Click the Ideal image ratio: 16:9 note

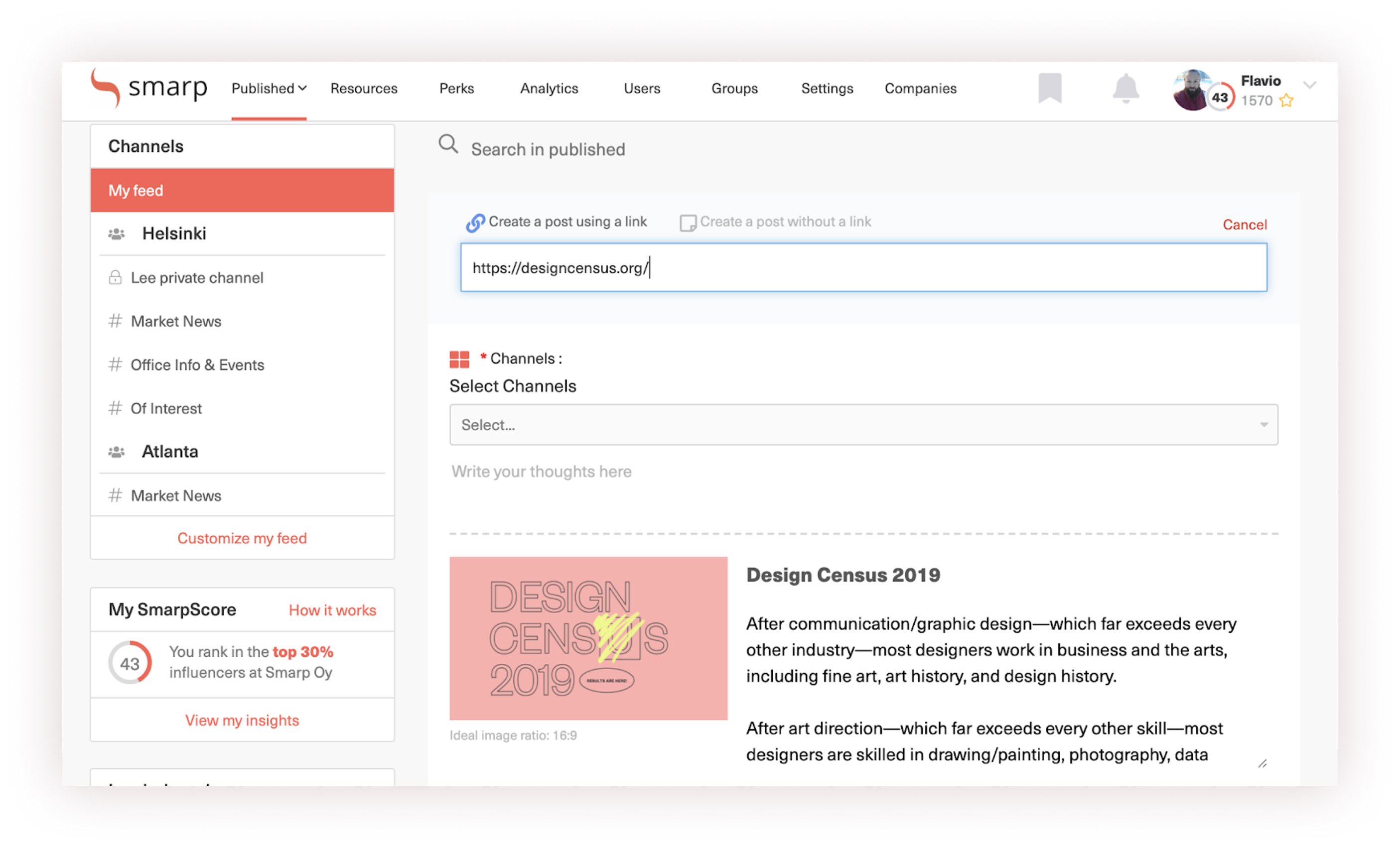[x=513, y=735]
